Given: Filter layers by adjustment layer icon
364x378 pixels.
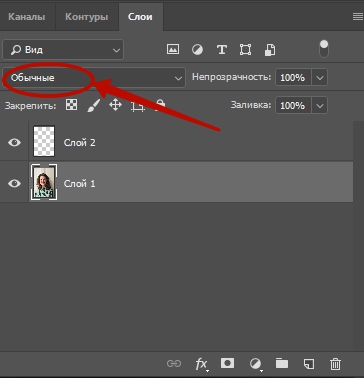Looking at the screenshot, I should point(197,50).
